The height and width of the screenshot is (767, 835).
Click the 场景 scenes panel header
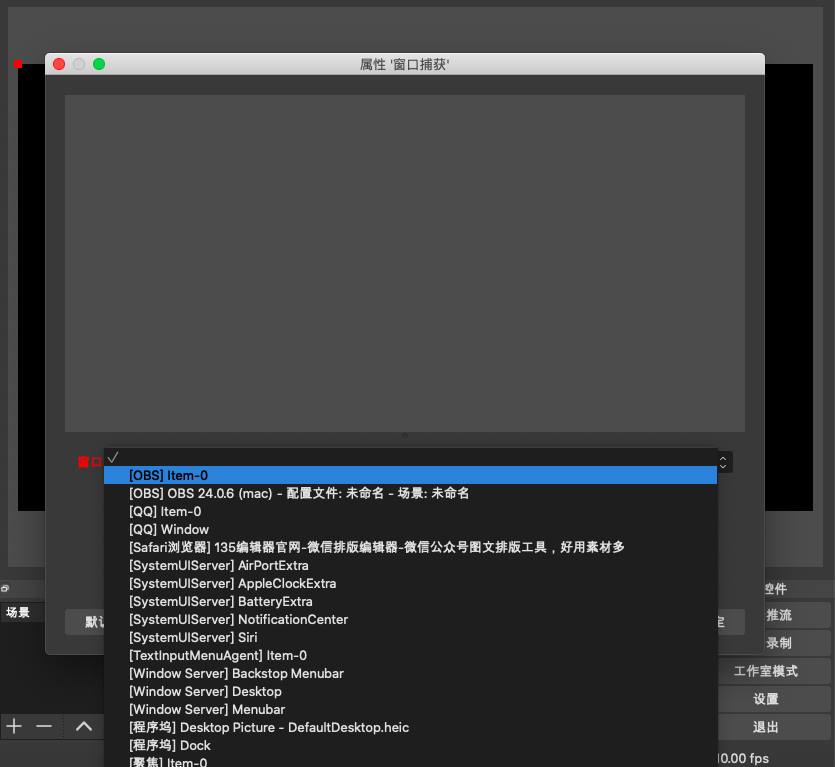[x=18, y=613]
